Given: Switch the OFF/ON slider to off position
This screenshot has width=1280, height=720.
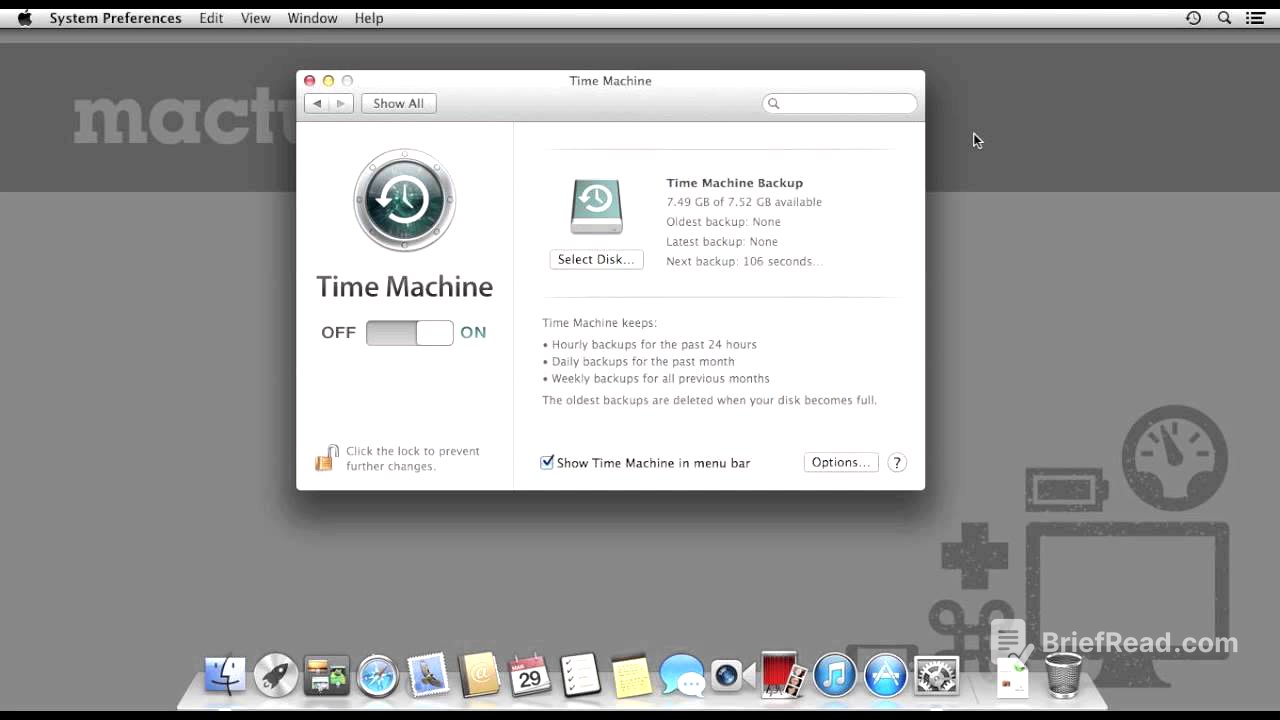Looking at the screenshot, I should [390, 332].
